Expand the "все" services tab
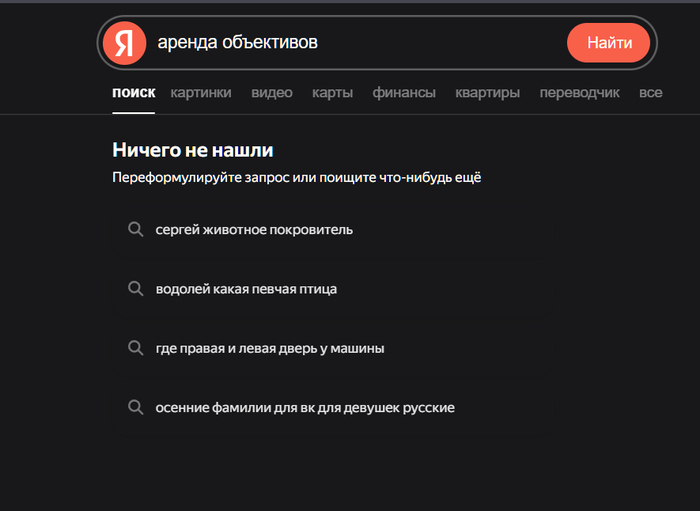 pyautogui.click(x=650, y=93)
